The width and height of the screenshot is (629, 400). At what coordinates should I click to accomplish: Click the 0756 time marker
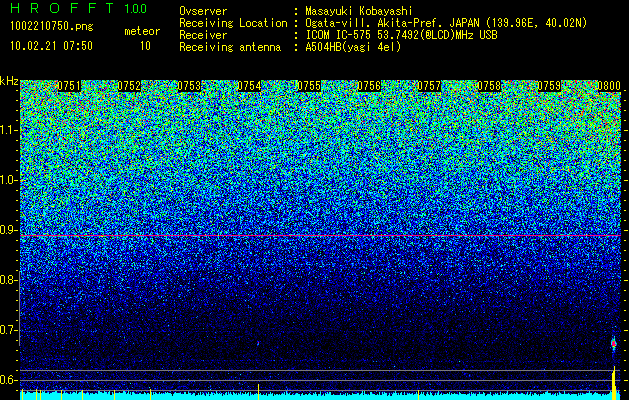coord(369,86)
